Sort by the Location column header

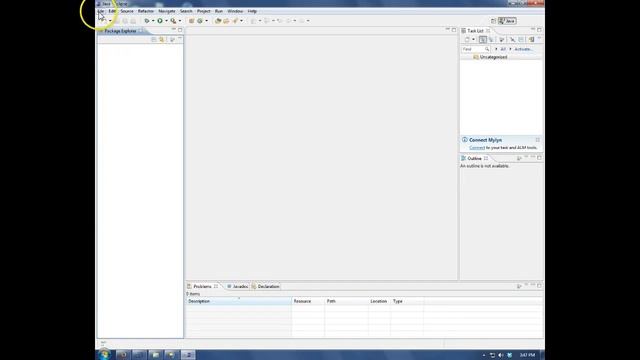379,301
